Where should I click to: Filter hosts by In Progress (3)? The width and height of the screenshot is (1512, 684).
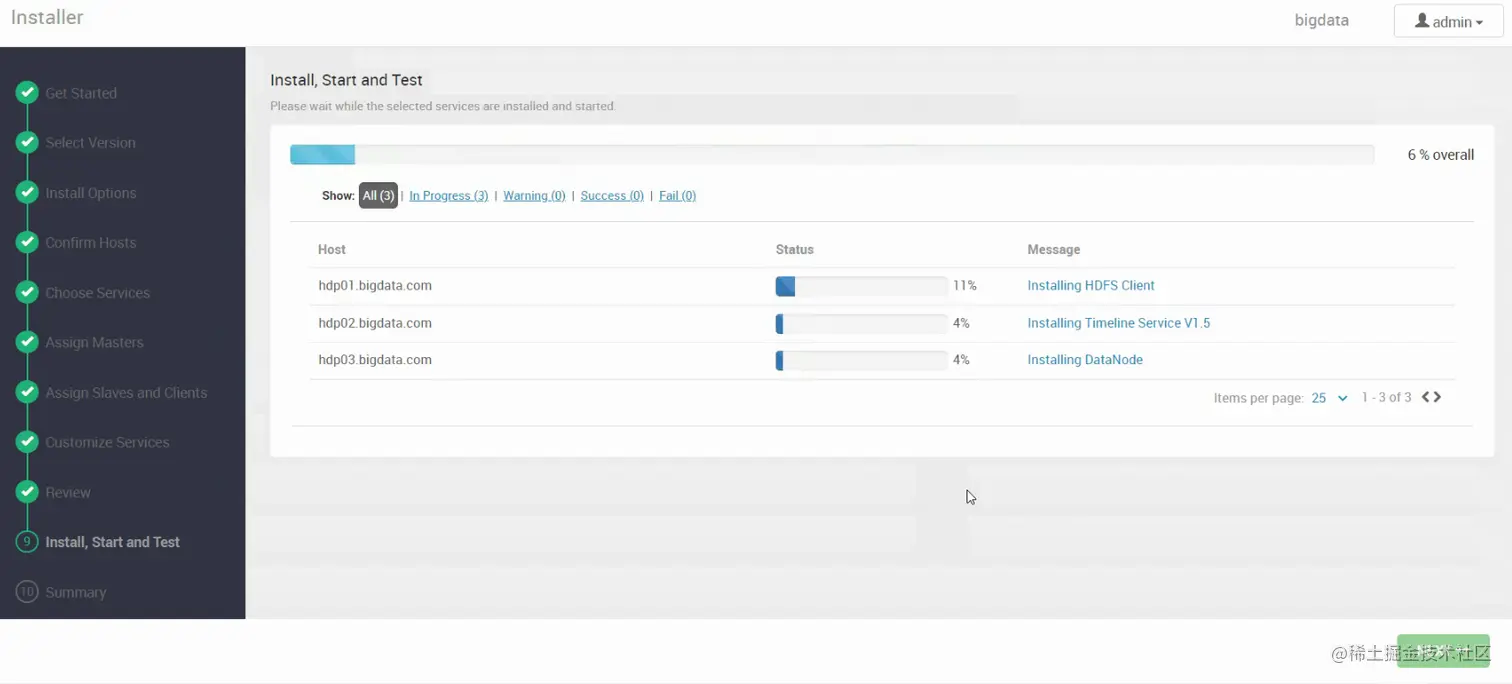pyautogui.click(x=449, y=196)
